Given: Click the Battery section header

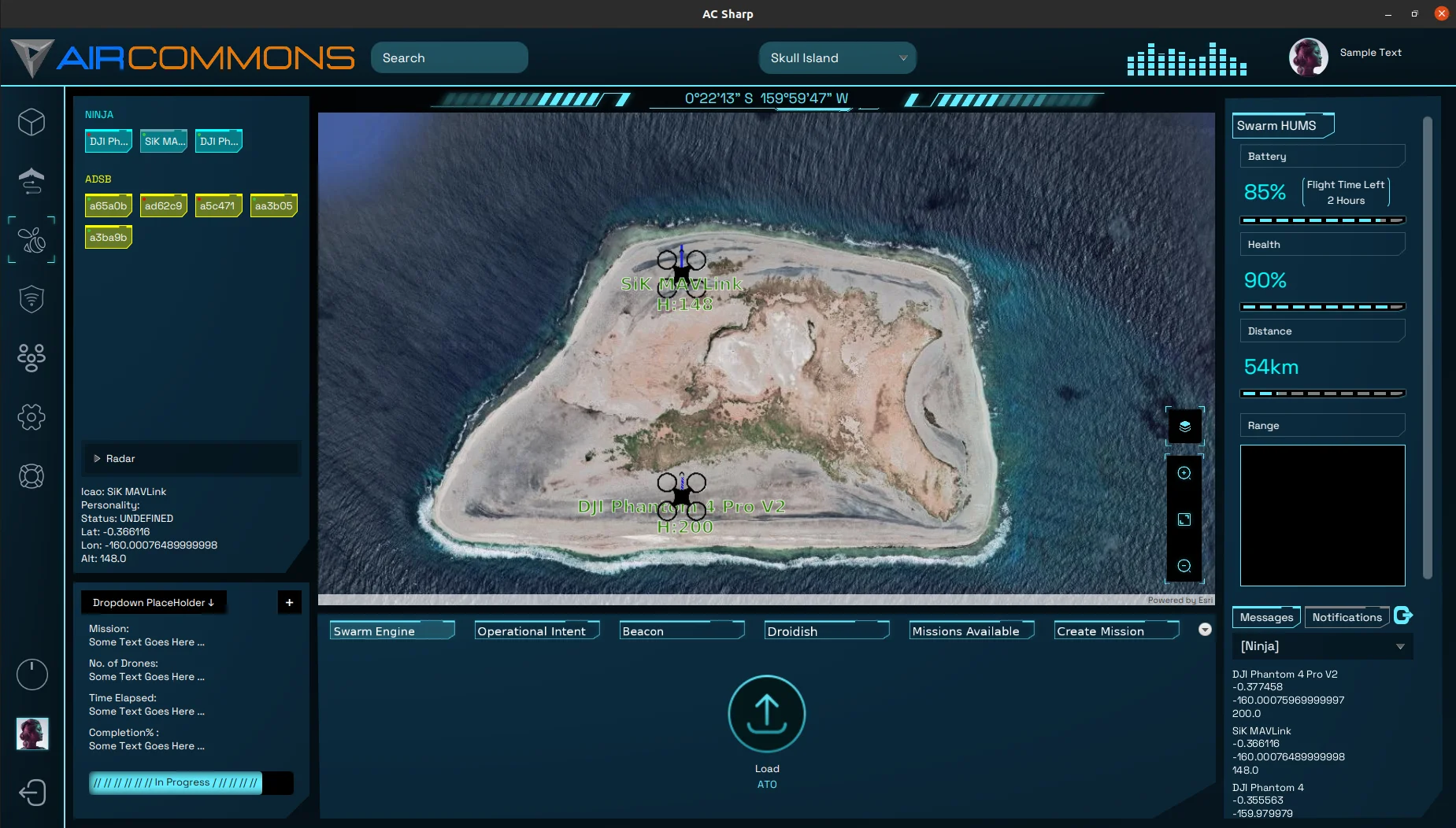Looking at the screenshot, I should pos(1322,156).
